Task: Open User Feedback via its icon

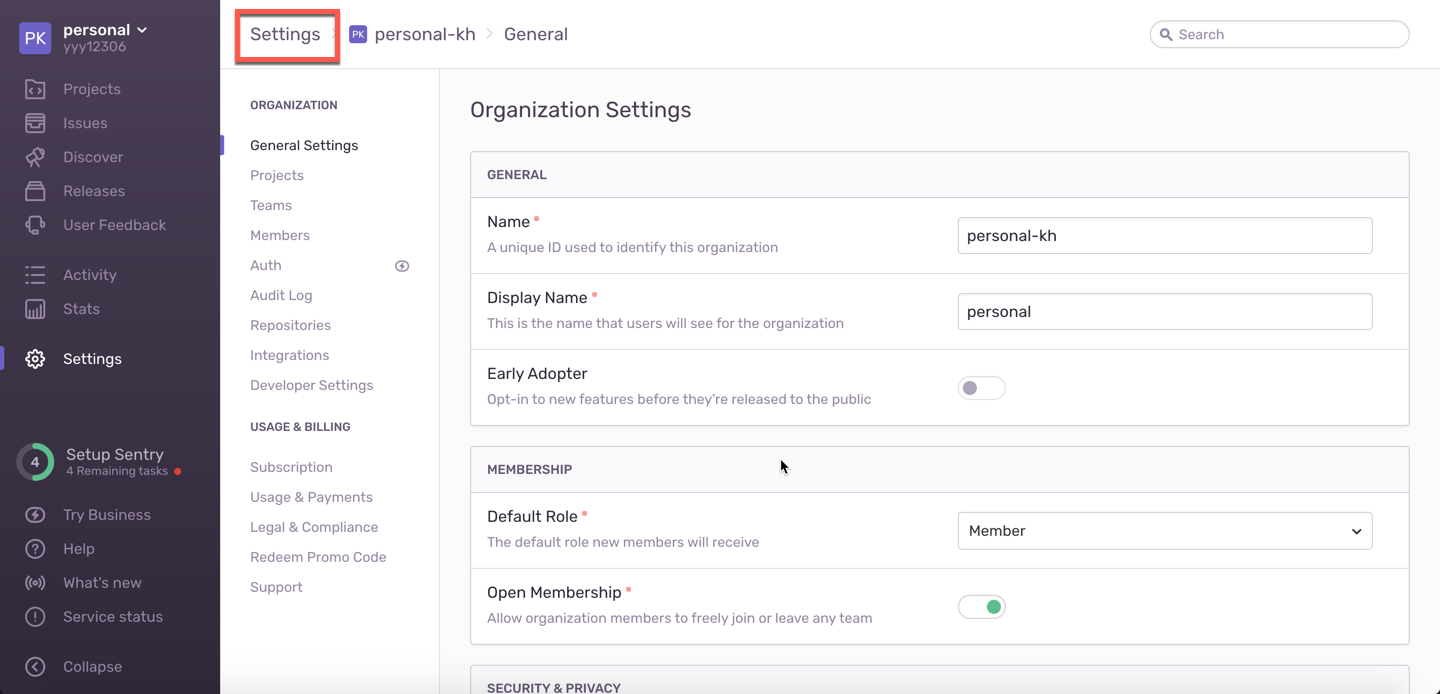Action: pos(35,225)
